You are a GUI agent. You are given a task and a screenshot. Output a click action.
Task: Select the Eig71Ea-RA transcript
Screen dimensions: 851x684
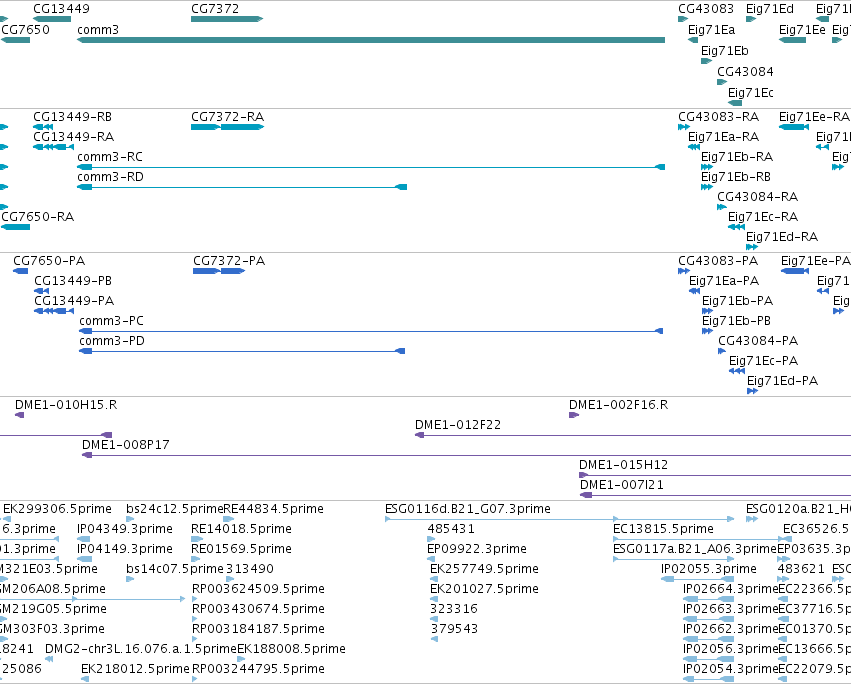tap(694, 147)
